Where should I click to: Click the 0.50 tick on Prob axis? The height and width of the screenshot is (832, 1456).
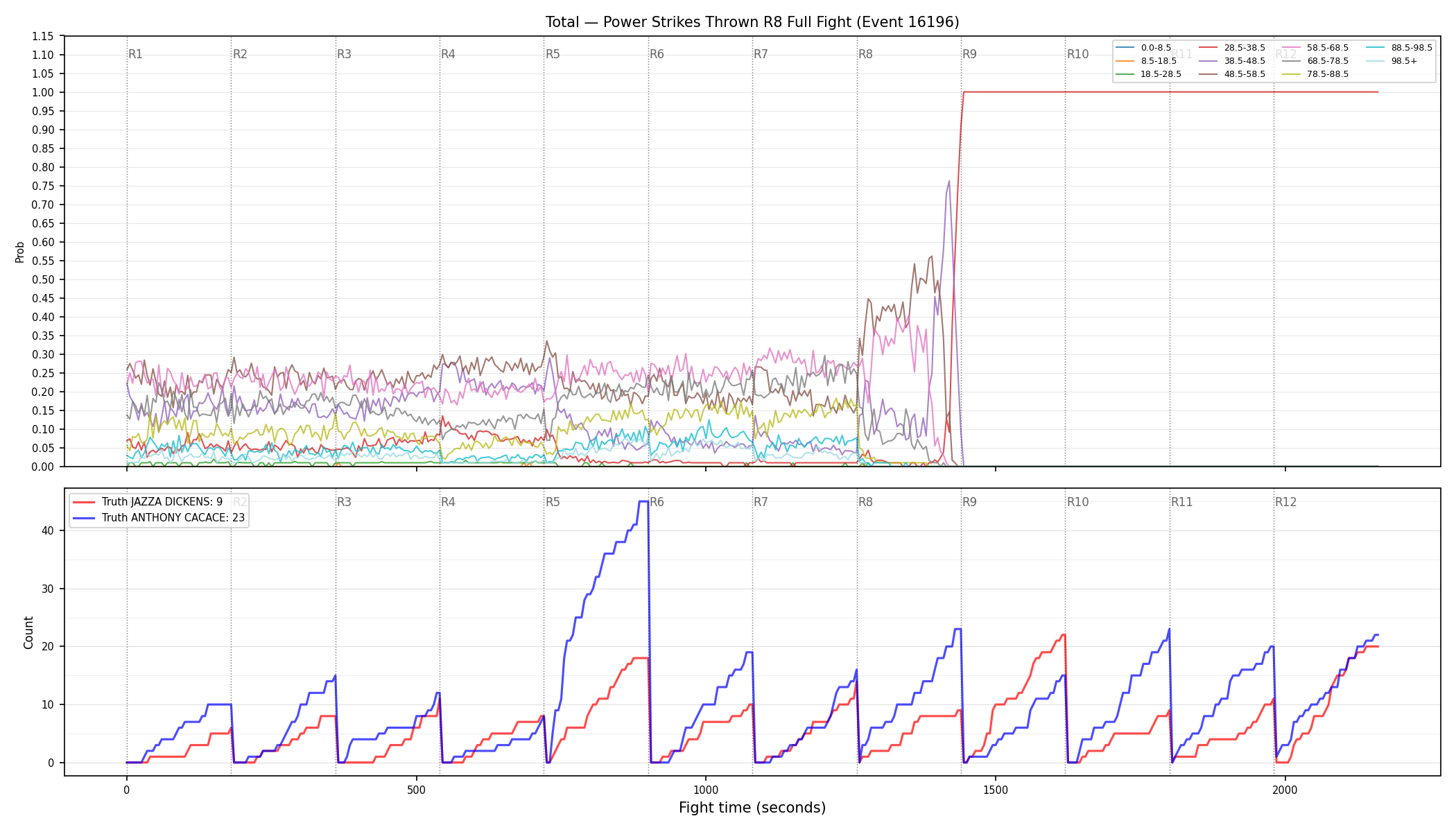43,279
